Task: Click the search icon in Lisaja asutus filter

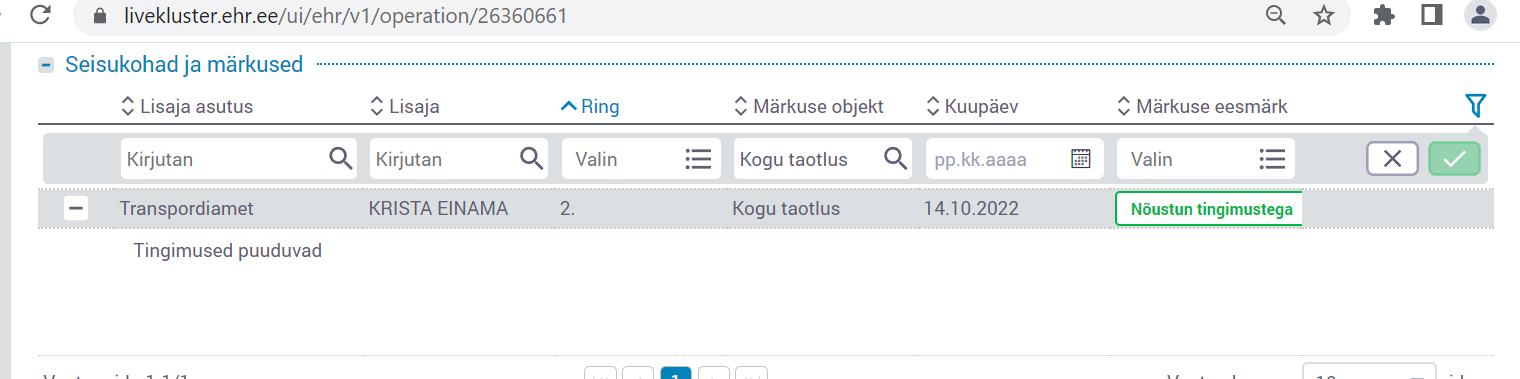Action: (340, 158)
